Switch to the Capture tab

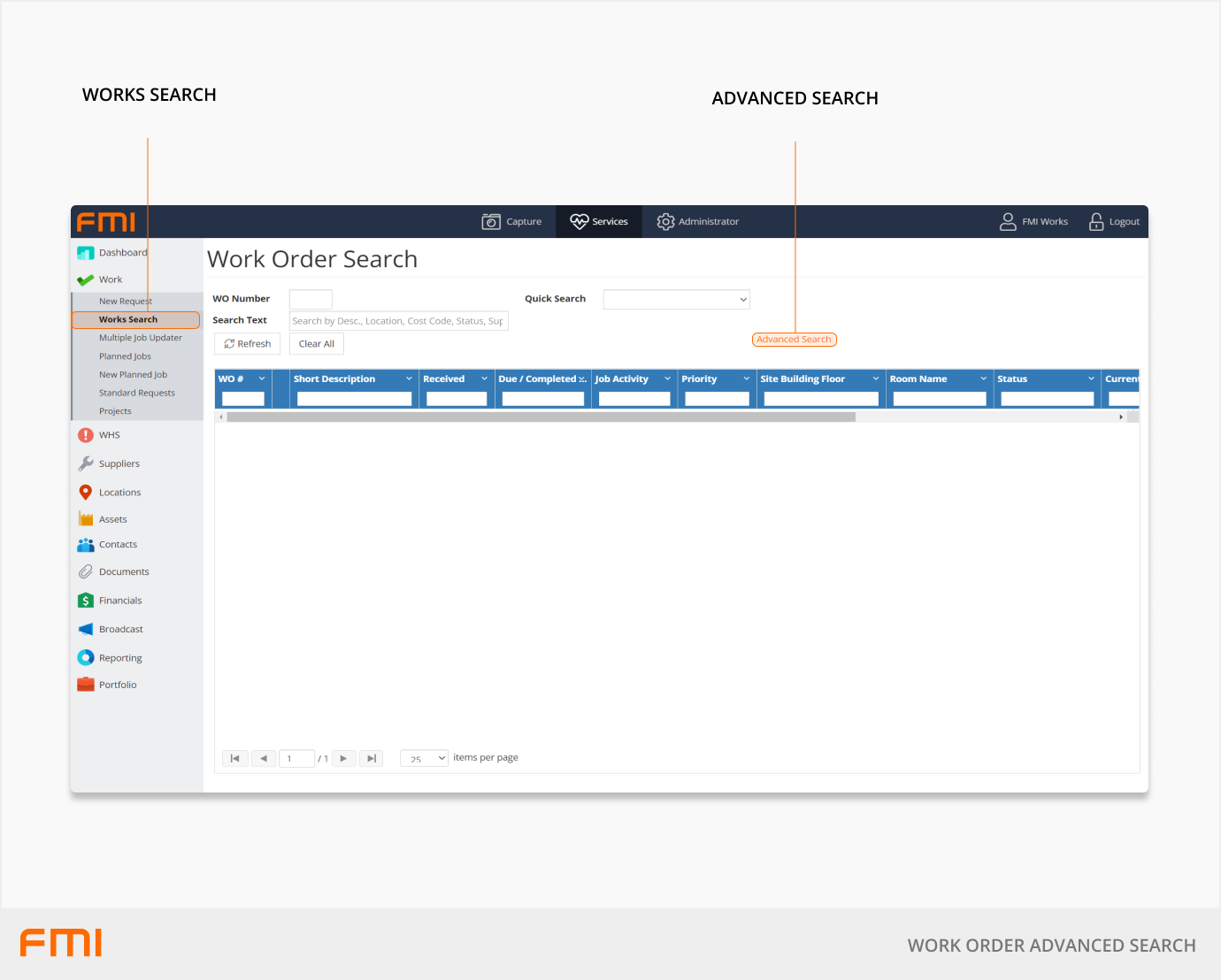pyautogui.click(x=511, y=222)
